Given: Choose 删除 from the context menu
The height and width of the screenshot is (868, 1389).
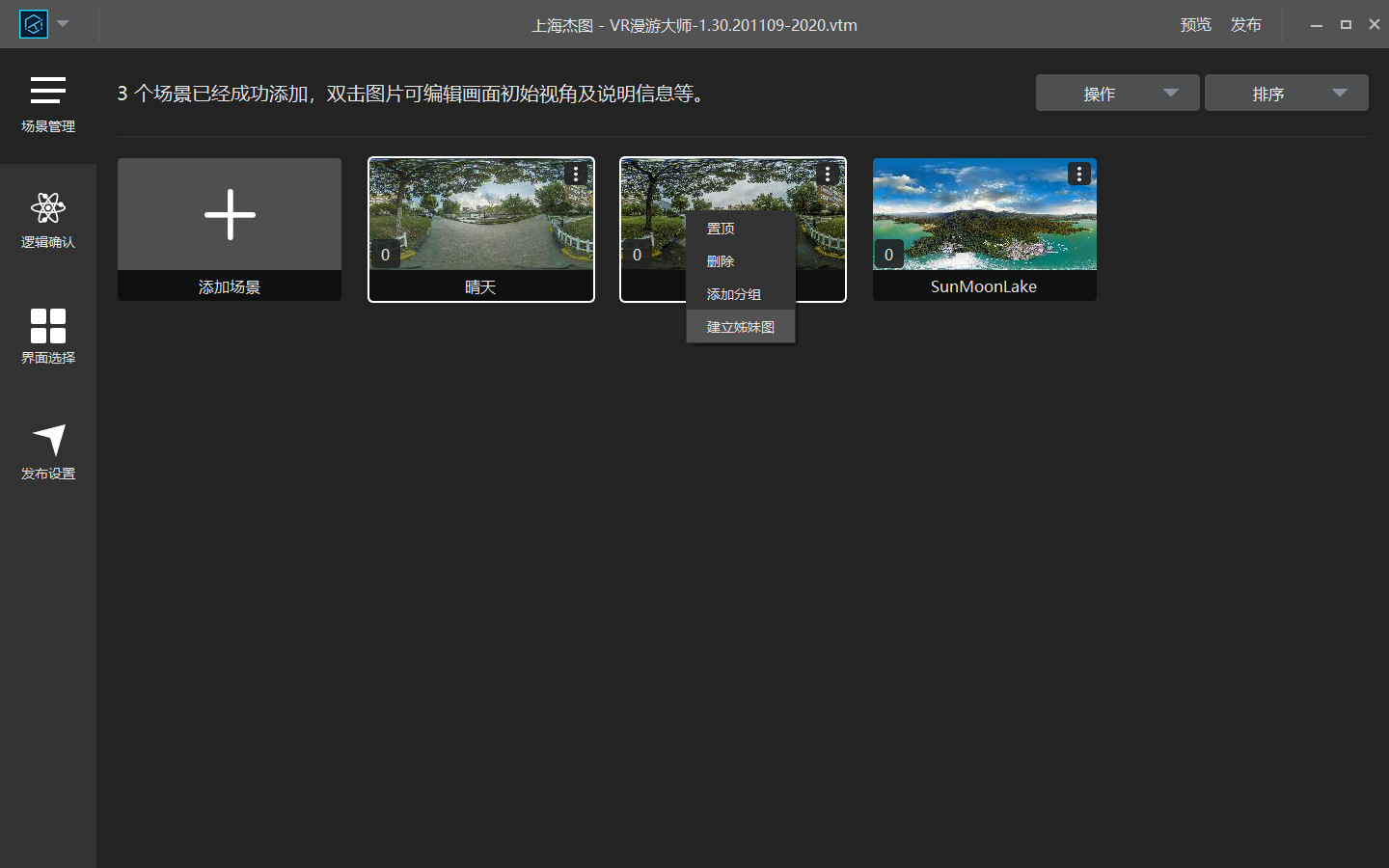Looking at the screenshot, I should [721, 261].
